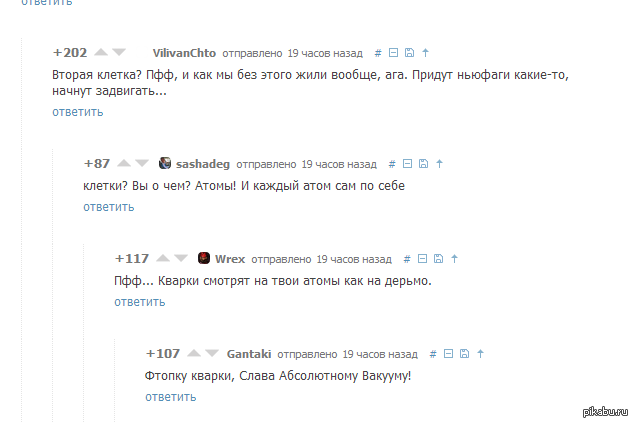The image size is (633, 423).
Task: Collapse VilivanChto's comment thread
Action: point(394,52)
